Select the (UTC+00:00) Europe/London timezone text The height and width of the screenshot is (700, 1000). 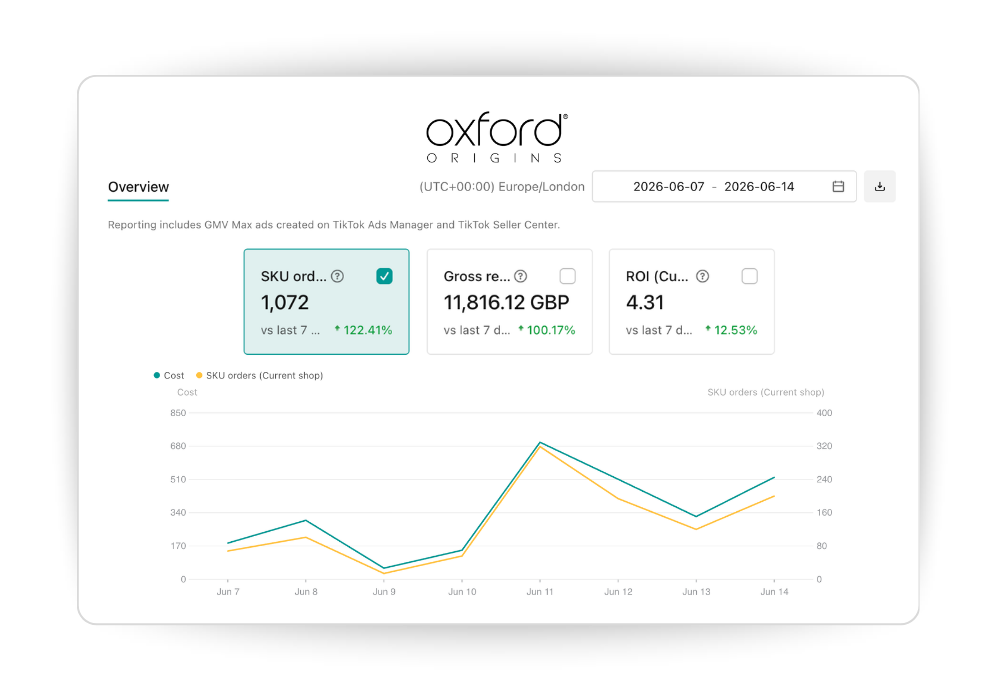coord(502,187)
